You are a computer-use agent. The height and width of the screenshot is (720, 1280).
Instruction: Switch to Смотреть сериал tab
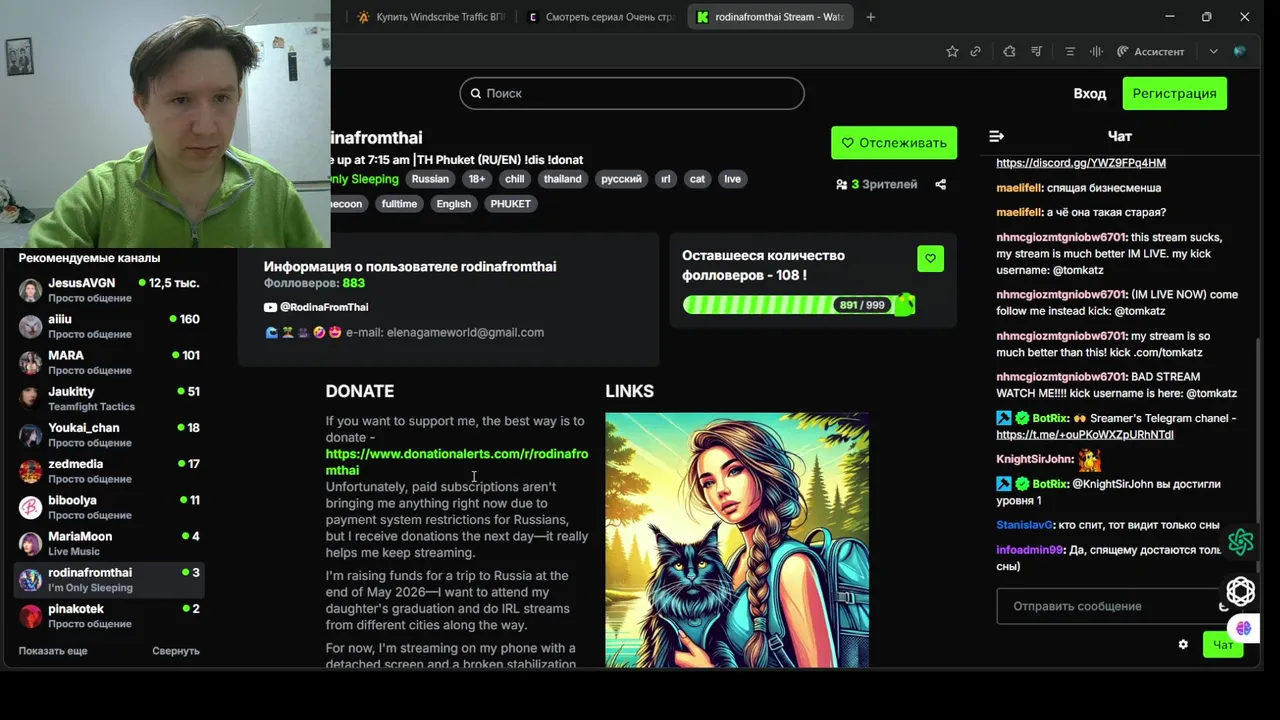coord(601,17)
